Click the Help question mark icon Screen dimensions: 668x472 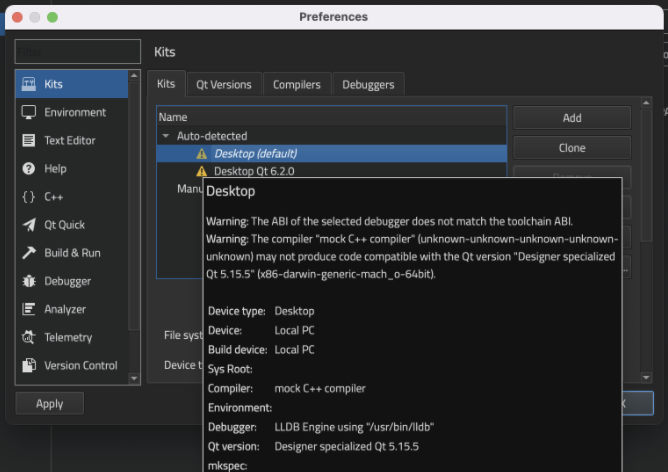click(29, 169)
